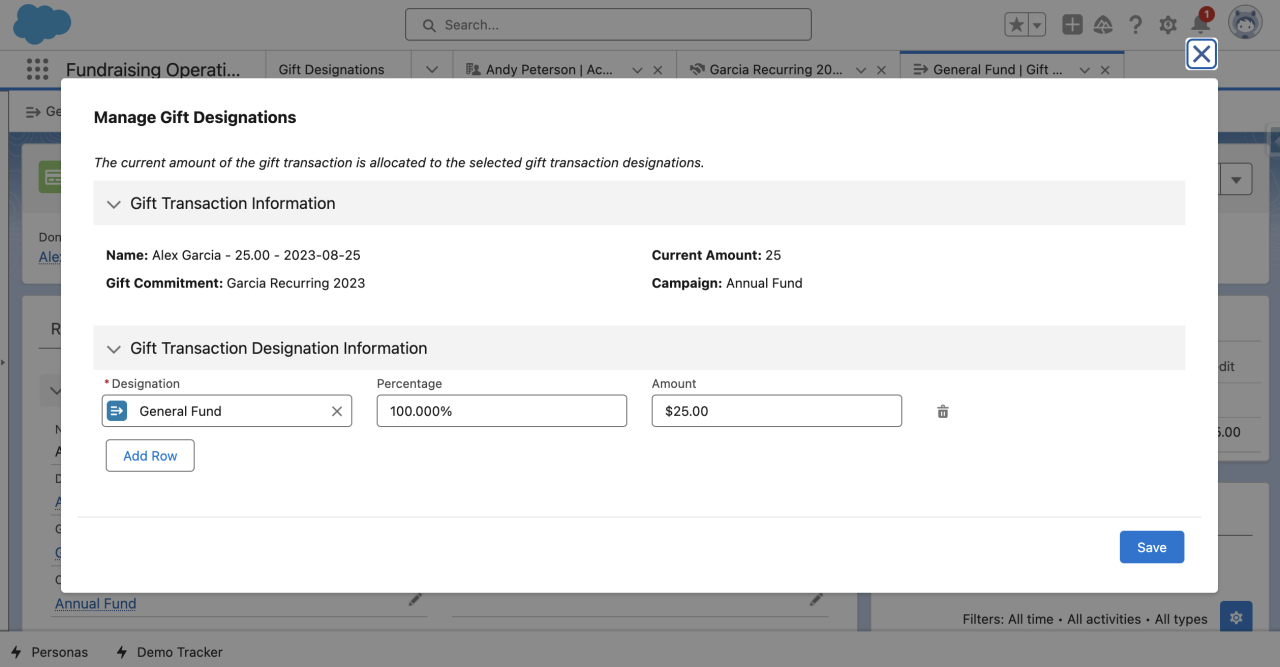Image resolution: width=1280 pixels, height=667 pixels.
Task: Close the Manage Gift Designations dialog
Action: [x=1201, y=54]
